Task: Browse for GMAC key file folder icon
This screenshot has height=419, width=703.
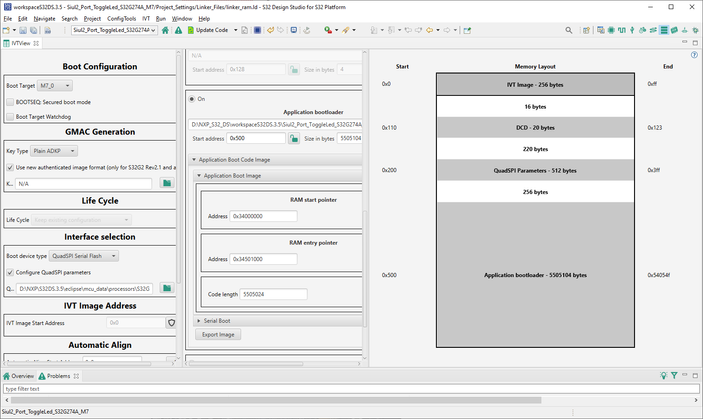Action: pyautogui.click(x=168, y=184)
